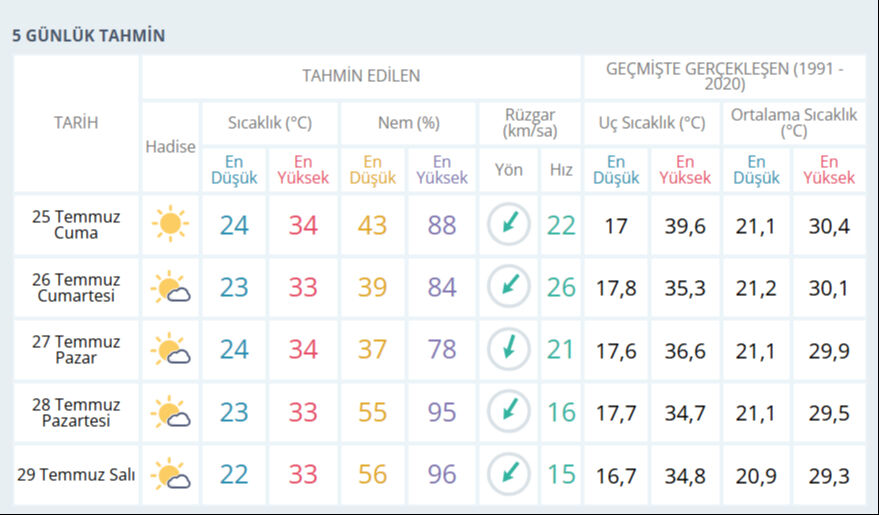Screen dimensions: 879x515
Task: Click the sunny weather icon for 25 Temmuz
Action: pyautogui.click(x=170, y=225)
